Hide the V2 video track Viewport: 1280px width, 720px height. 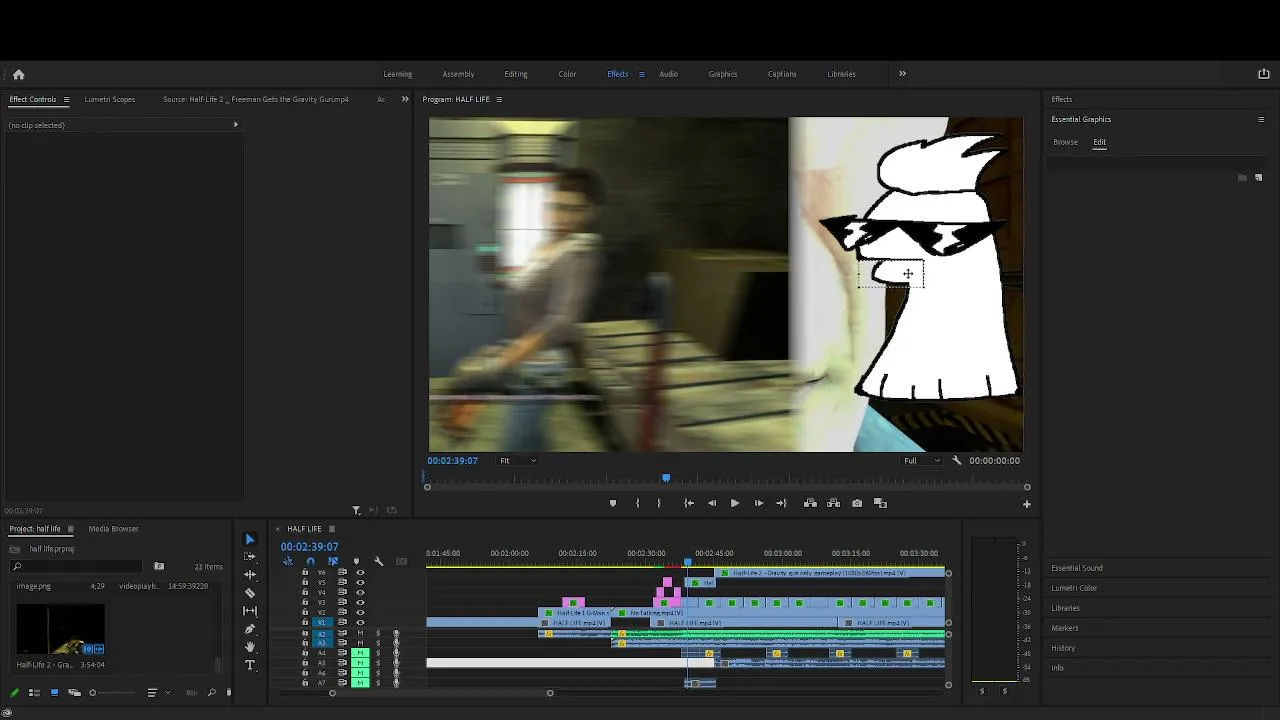(x=360, y=612)
